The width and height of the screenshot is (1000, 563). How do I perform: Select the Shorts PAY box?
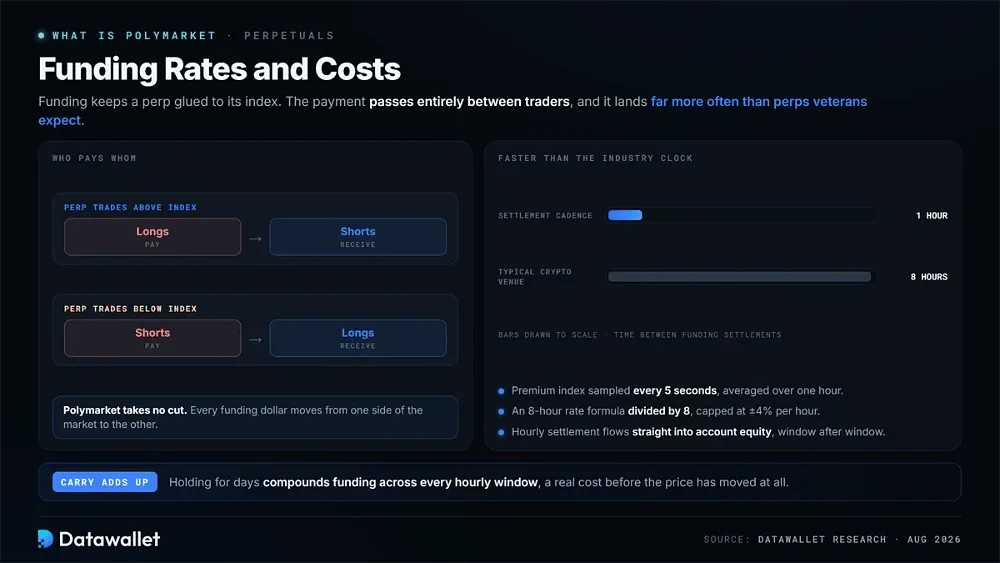[152, 338]
